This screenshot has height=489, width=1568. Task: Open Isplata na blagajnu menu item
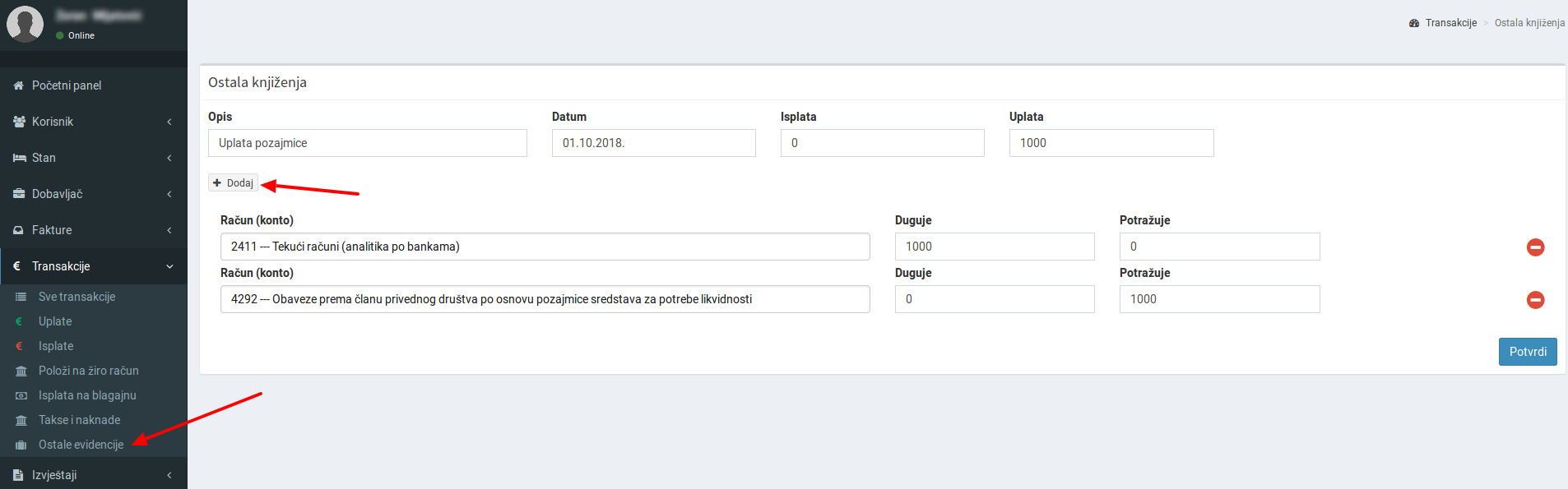click(x=87, y=395)
